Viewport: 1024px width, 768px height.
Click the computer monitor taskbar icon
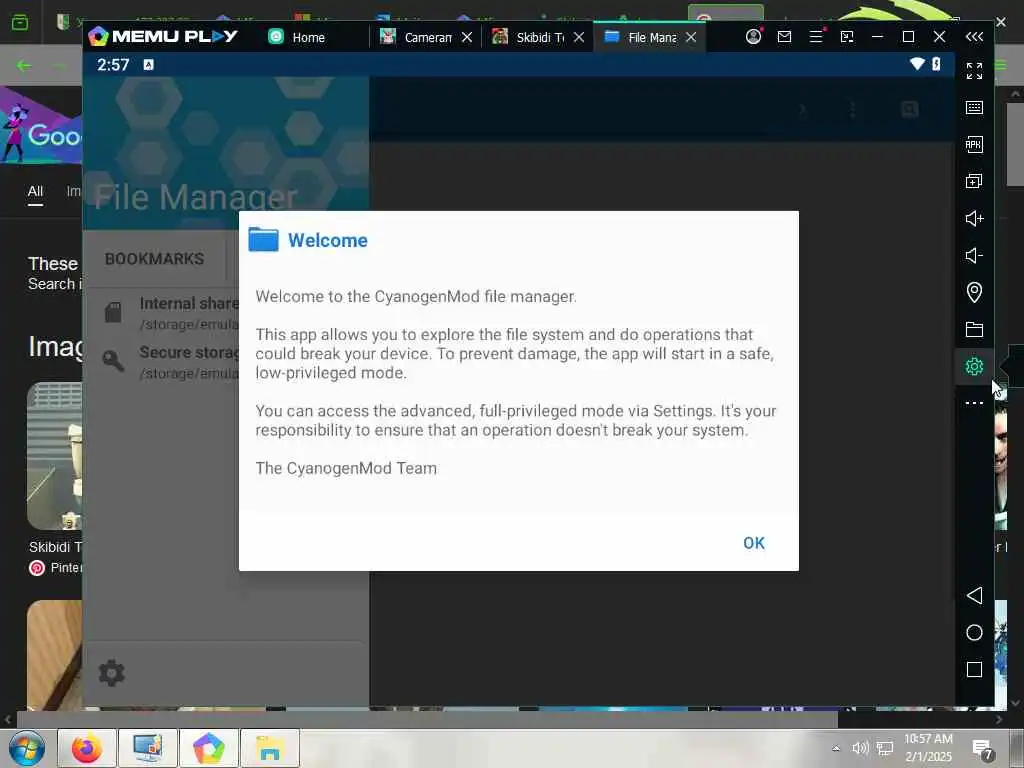pyautogui.click(x=148, y=748)
